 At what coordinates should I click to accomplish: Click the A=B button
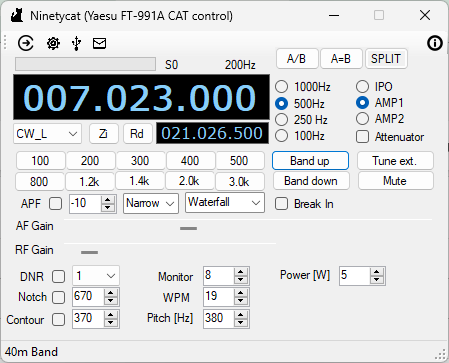pyautogui.click(x=341, y=59)
